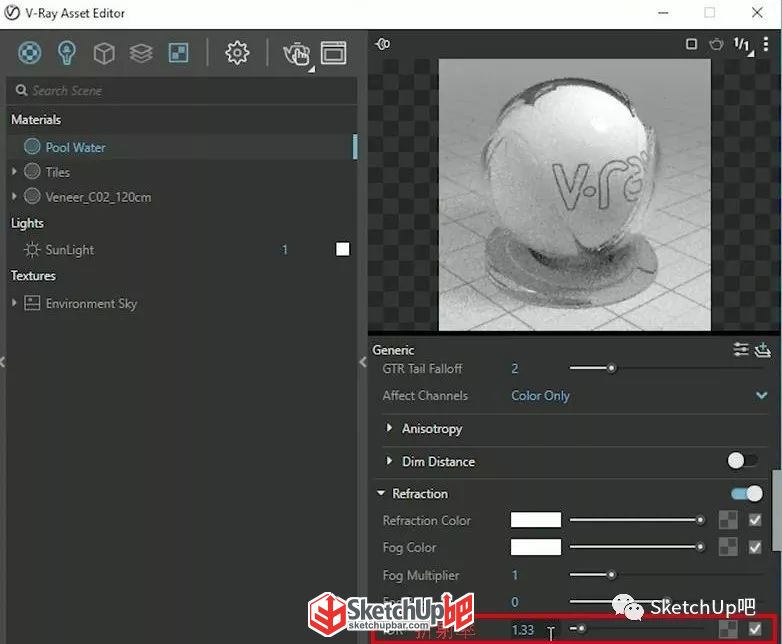Click the Fog Color white swatch
Viewport: 782px width, 644px height.
click(x=536, y=547)
